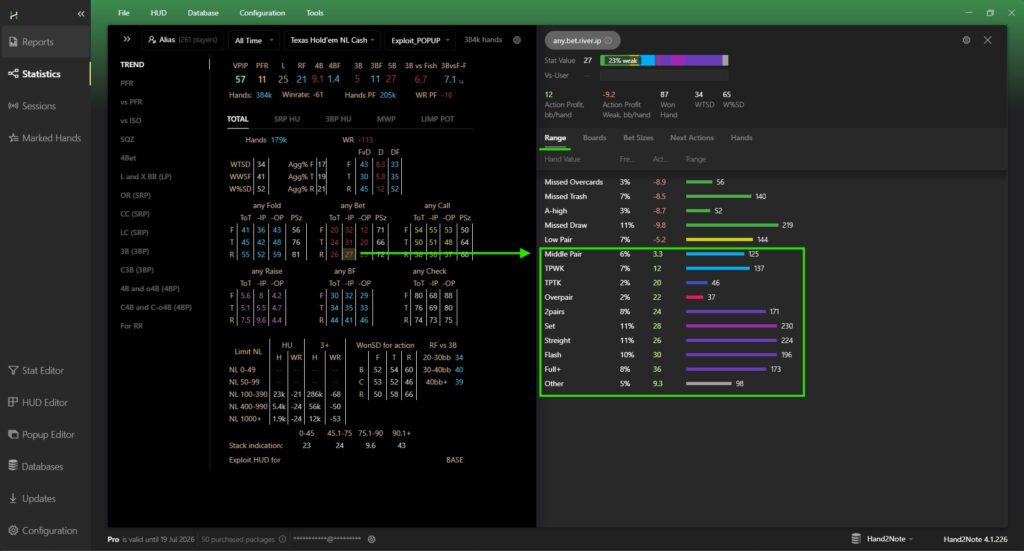Go to Marked Hands

[50, 138]
